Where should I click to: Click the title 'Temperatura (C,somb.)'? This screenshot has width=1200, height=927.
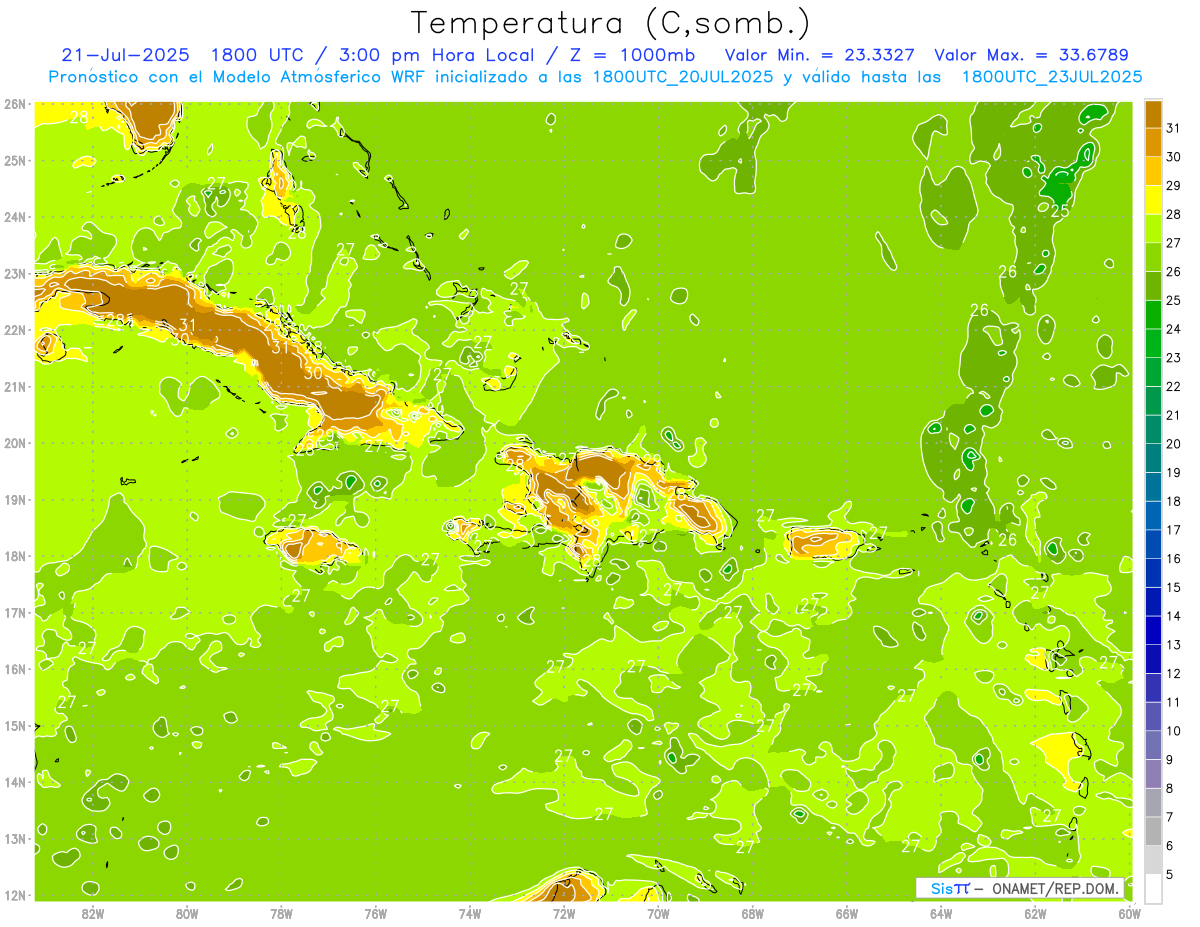611,23
